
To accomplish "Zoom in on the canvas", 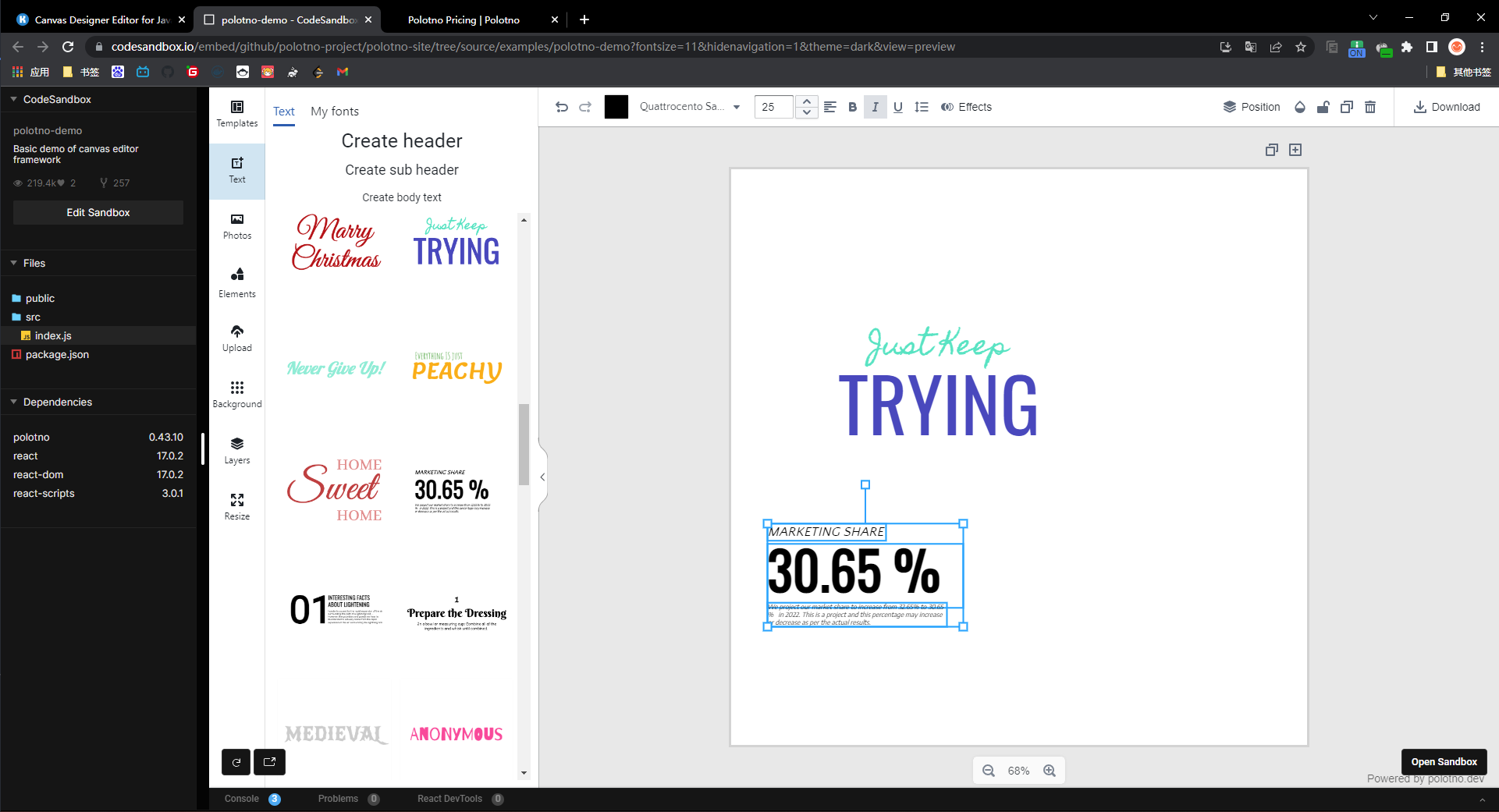I will 1050,771.
